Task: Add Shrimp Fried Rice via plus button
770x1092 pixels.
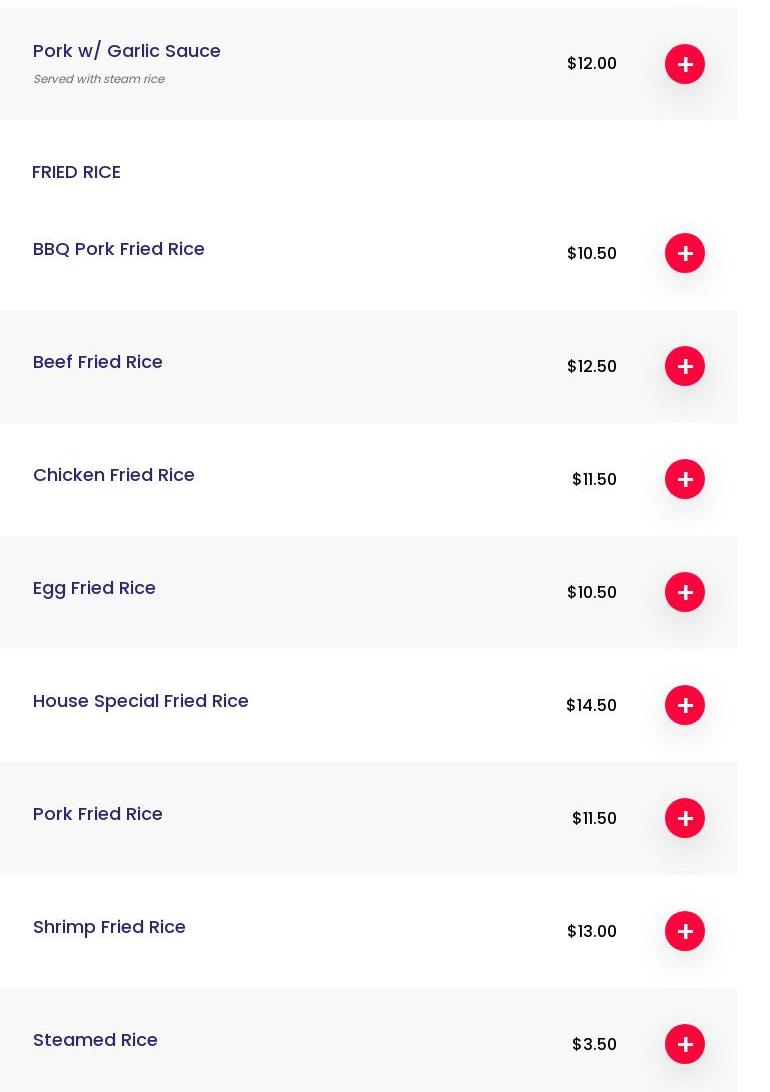Action: click(x=684, y=931)
